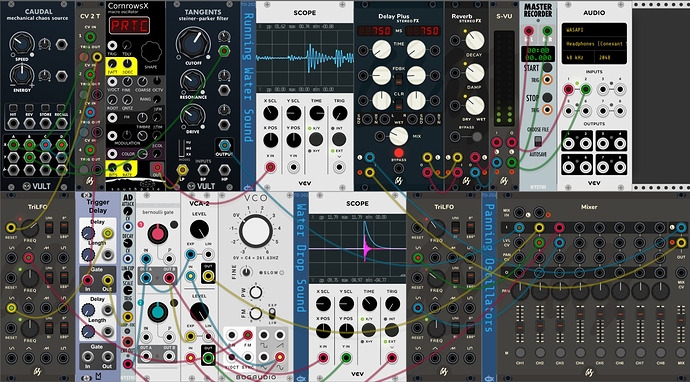The image size is (690, 382).
Task: Hit the red BYPASS button on Delay Plus
Action: 399,153
